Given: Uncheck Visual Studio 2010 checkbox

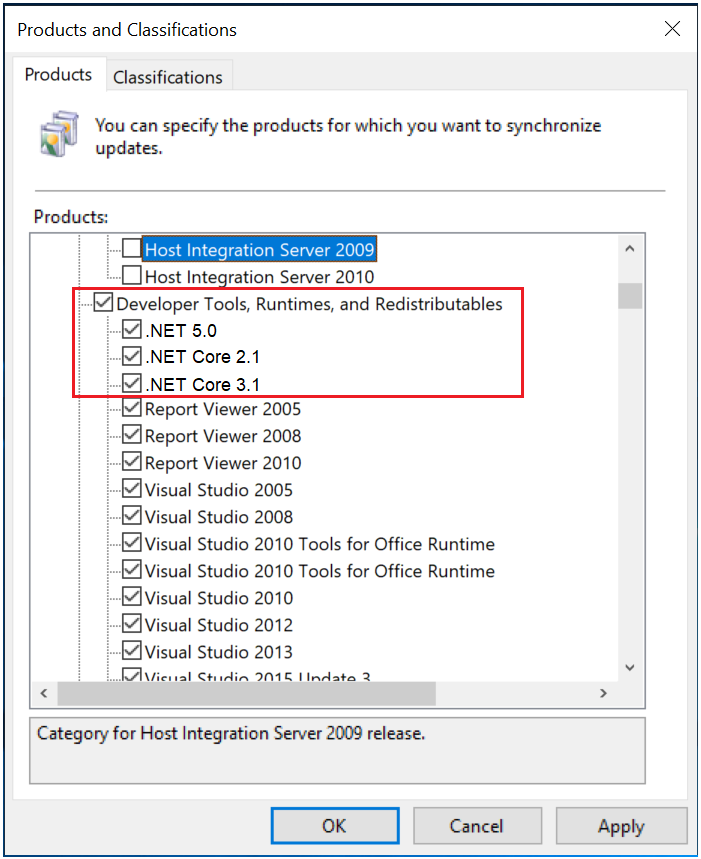Looking at the screenshot, I should point(131,597).
